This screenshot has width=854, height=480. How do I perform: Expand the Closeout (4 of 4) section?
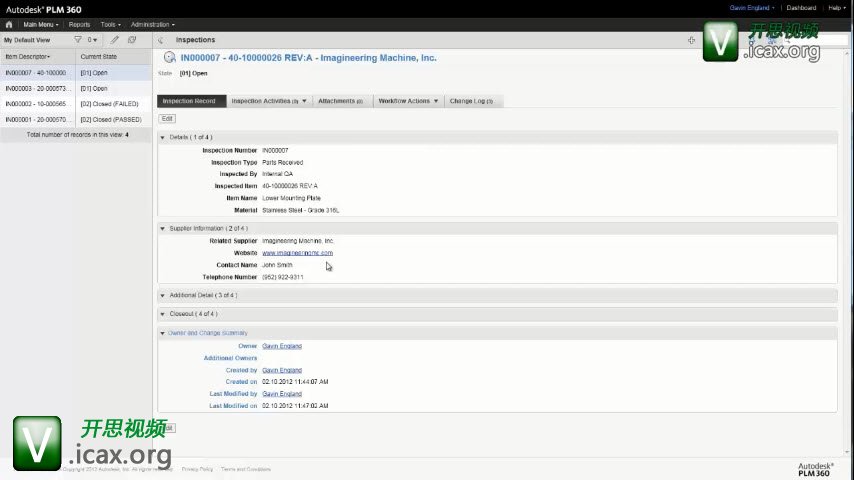click(x=162, y=314)
